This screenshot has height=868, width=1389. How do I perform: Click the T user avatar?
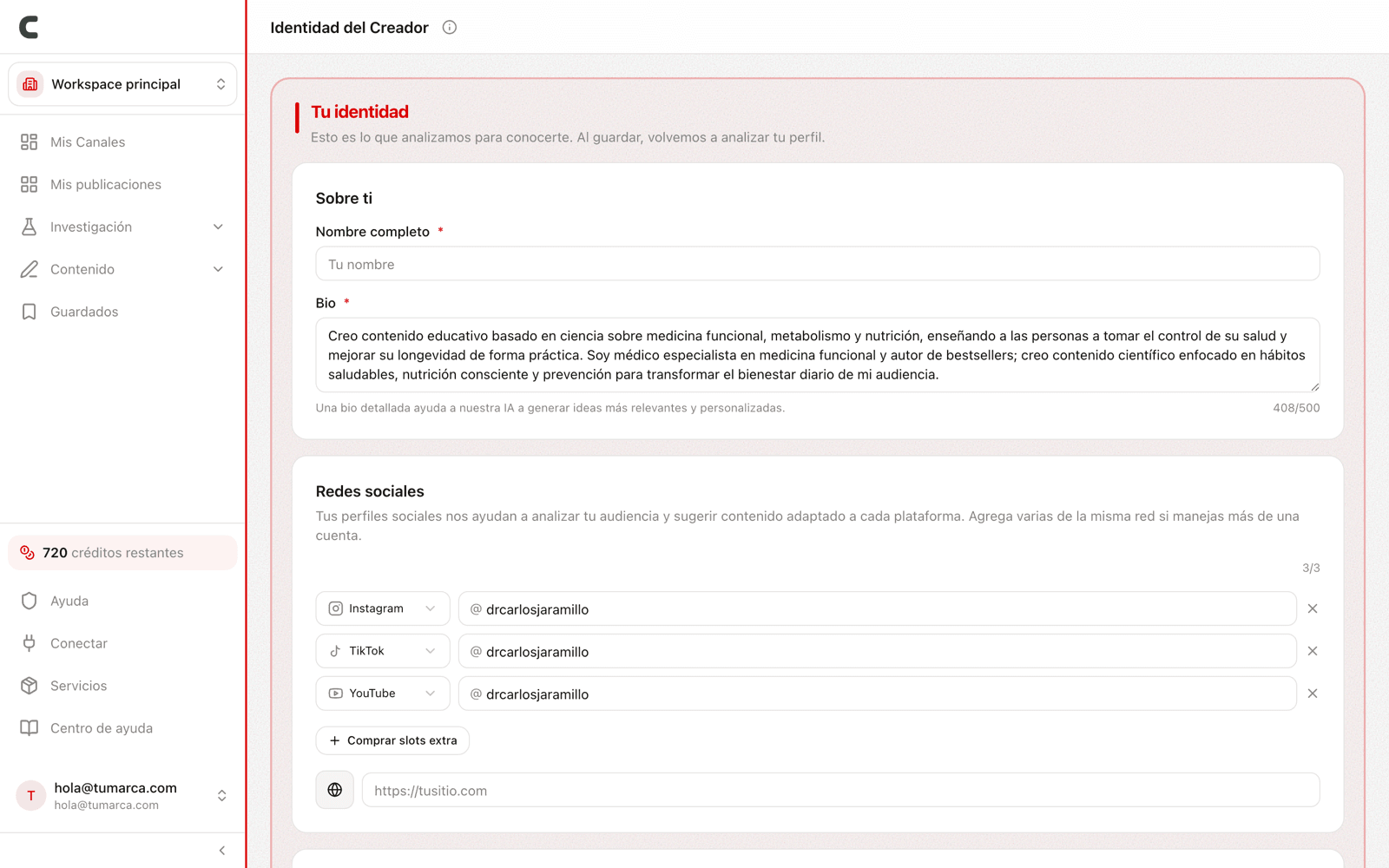coord(31,795)
